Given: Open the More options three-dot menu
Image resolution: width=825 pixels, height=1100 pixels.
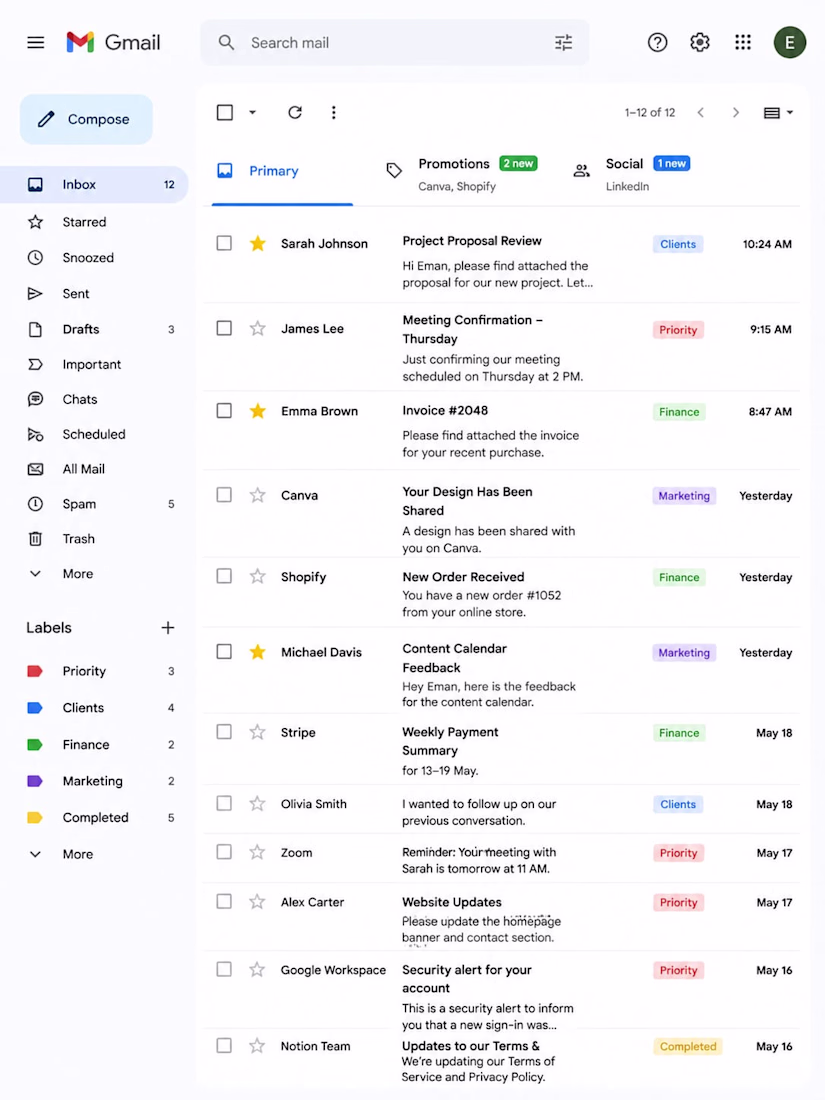Looking at the screenshot, I should click(x=333, y=112).
